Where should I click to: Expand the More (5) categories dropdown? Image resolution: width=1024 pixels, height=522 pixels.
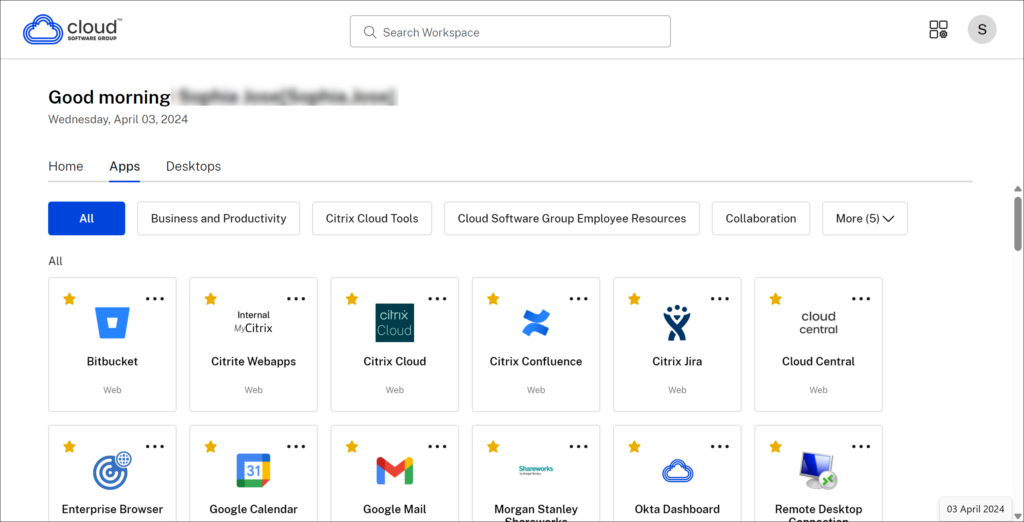864,218
